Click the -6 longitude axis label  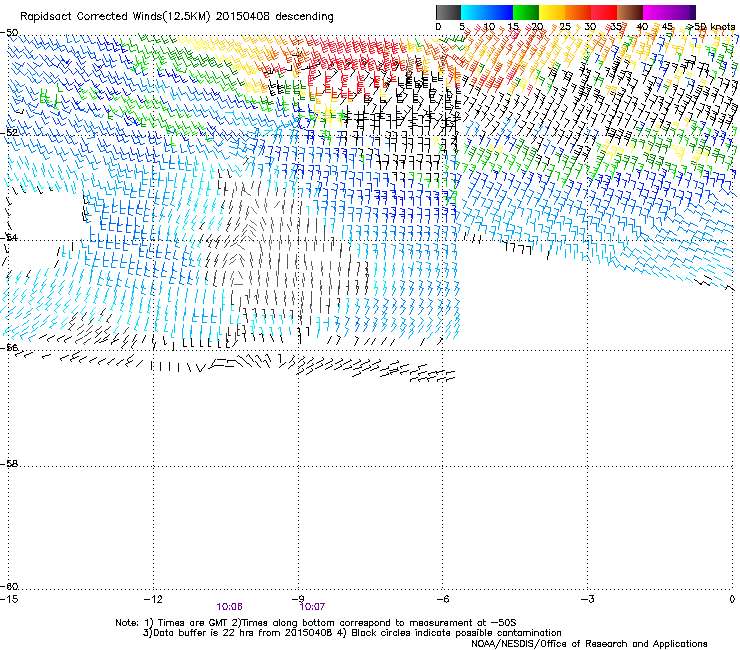[x=442, y=599]
